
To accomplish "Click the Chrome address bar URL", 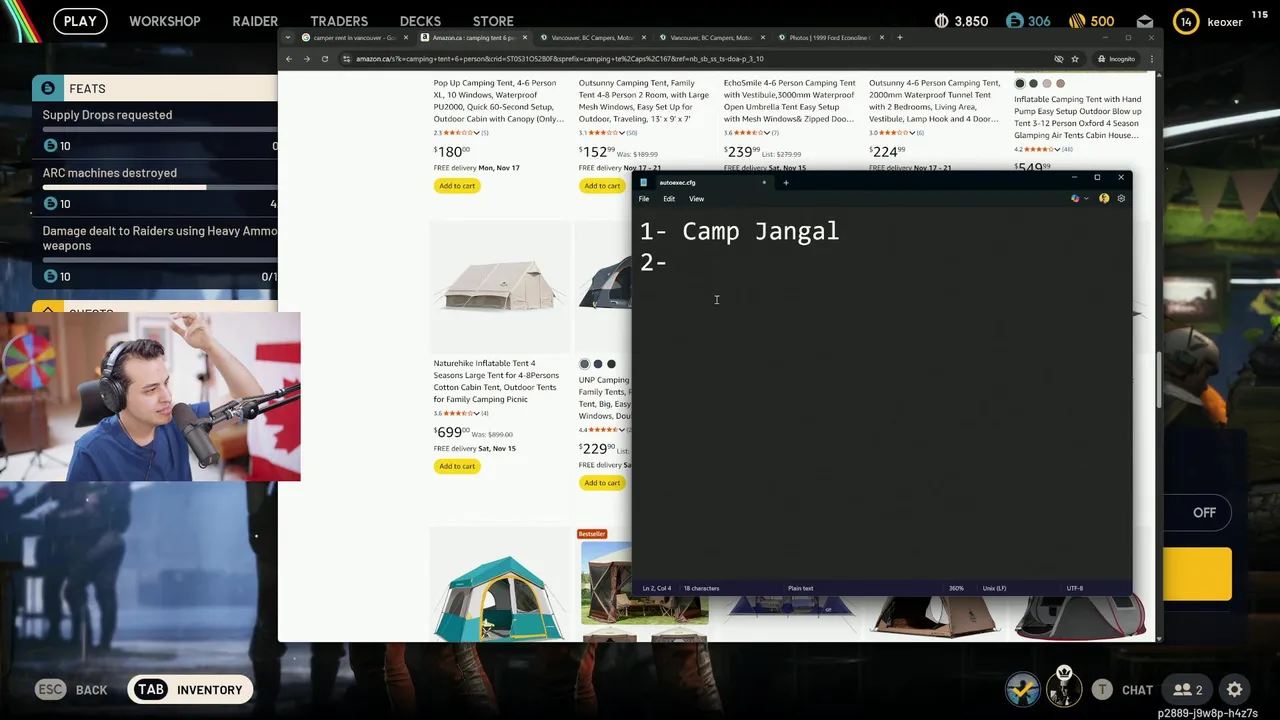I will (x=560, y=59).
